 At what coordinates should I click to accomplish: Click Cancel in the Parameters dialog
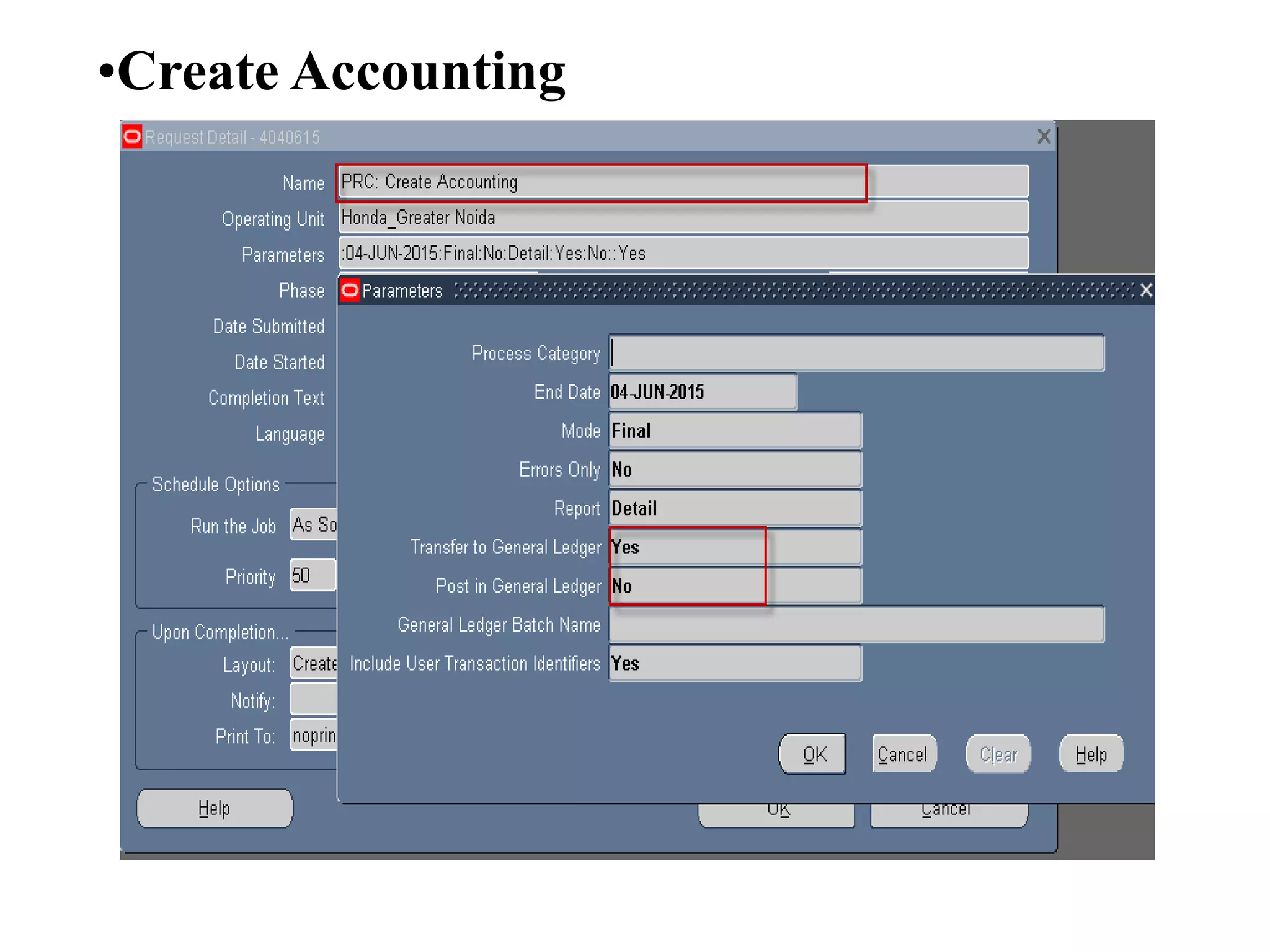pyautogui.click(x=904, y=754)
